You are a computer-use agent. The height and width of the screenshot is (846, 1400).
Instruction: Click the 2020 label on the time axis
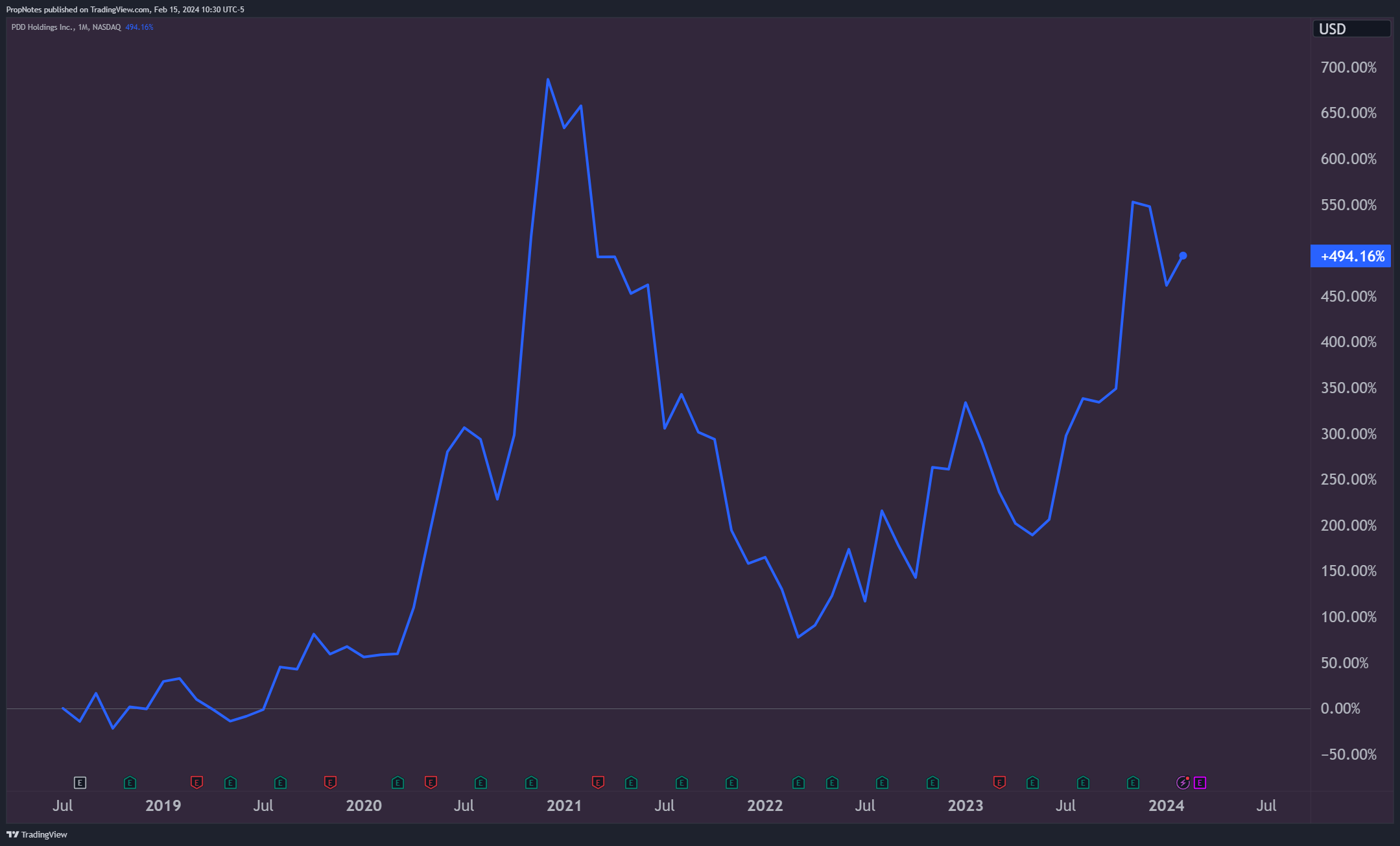pyautogui.click(x=364, y=806)
